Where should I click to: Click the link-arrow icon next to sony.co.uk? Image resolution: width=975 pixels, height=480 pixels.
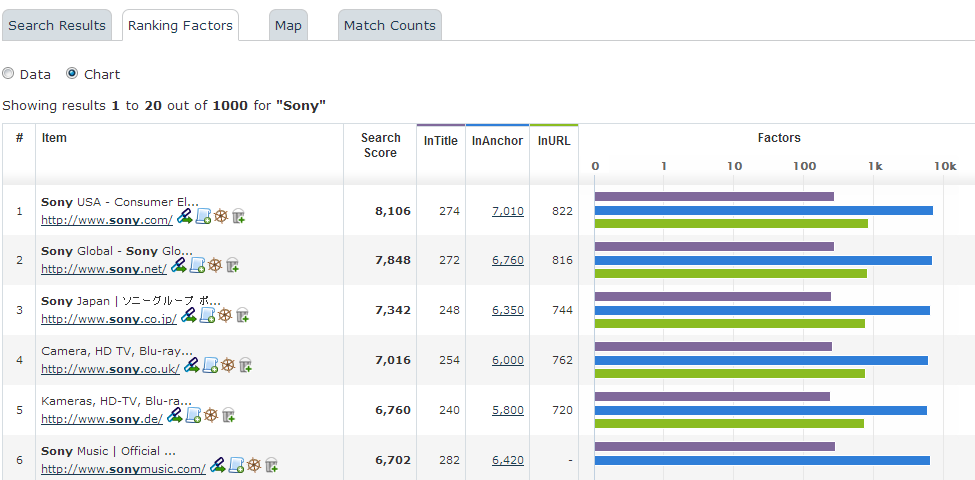pos(192,365)
